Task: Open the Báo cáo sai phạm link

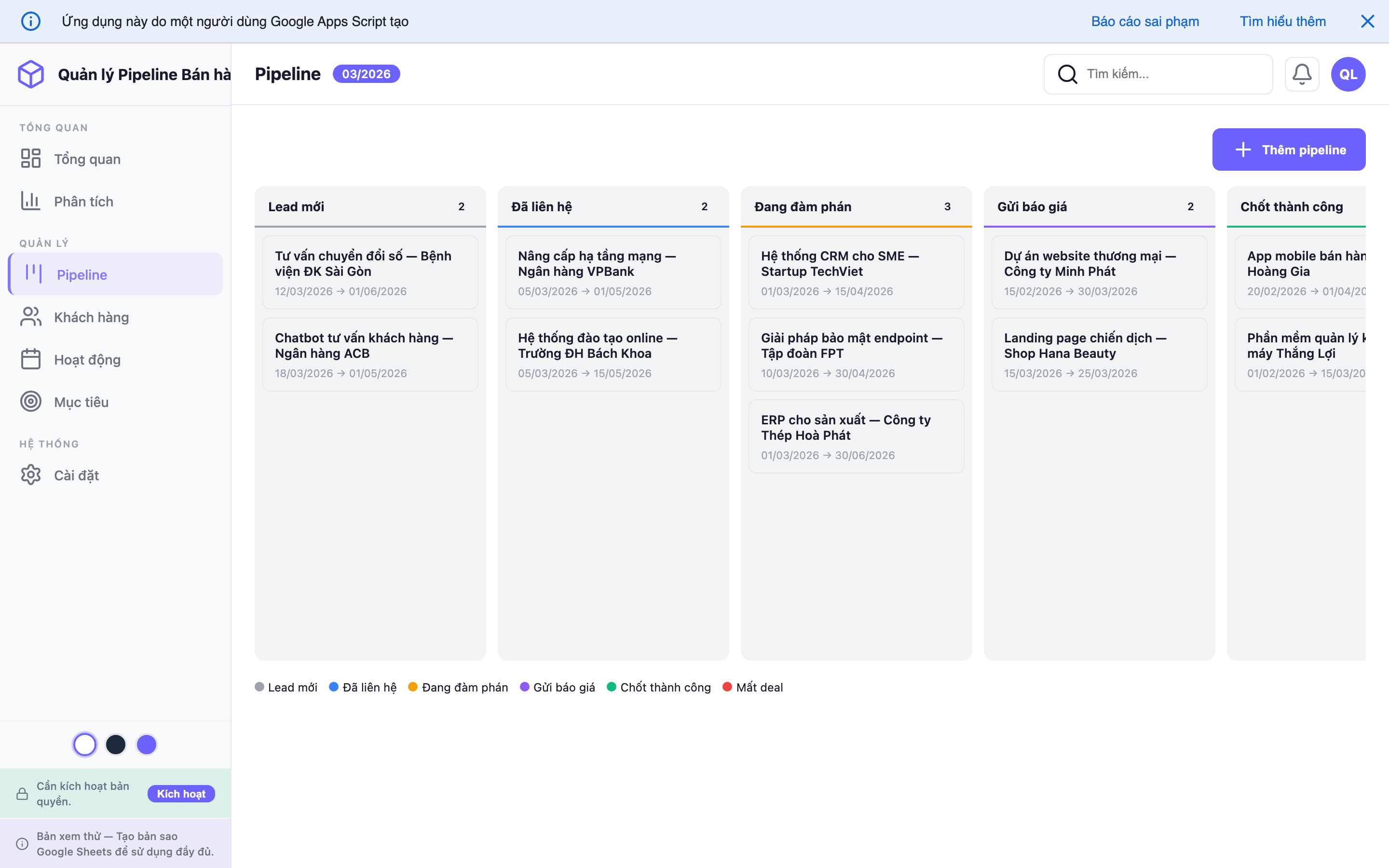Action: (x=1144, y=21)
